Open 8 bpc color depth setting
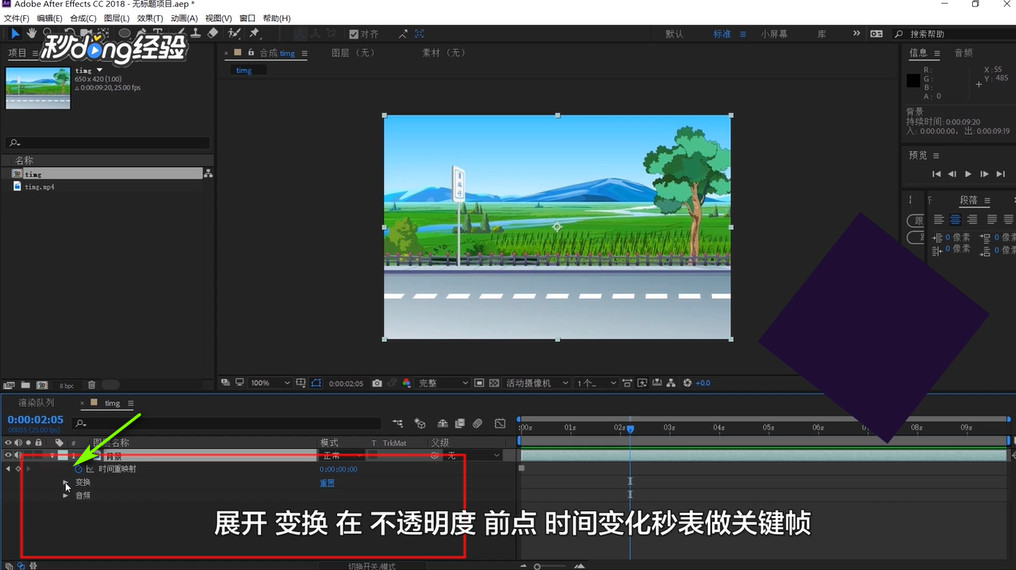This screenshot has width=1016, height=570. click(x=67, y=385)
